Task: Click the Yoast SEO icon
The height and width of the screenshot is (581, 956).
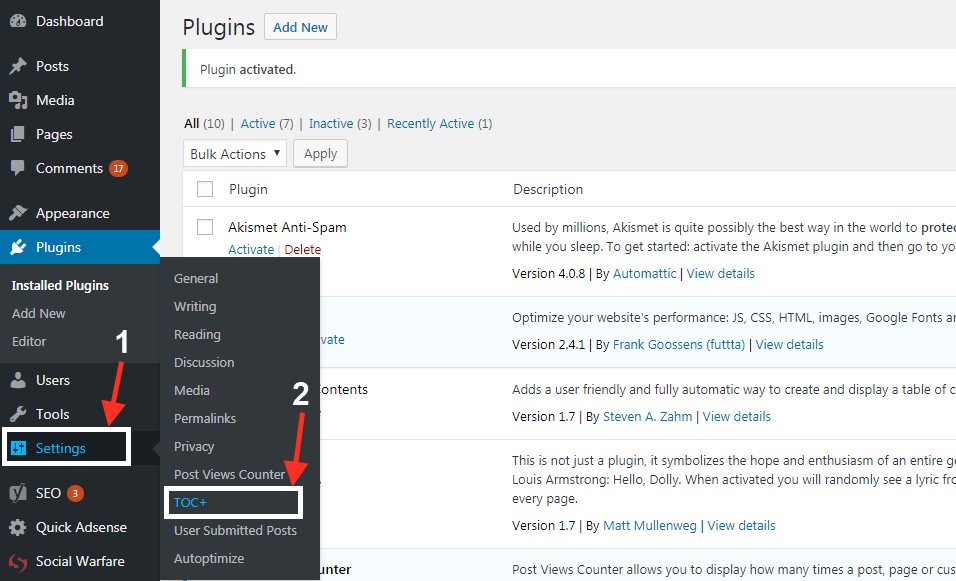Action: 18,493
